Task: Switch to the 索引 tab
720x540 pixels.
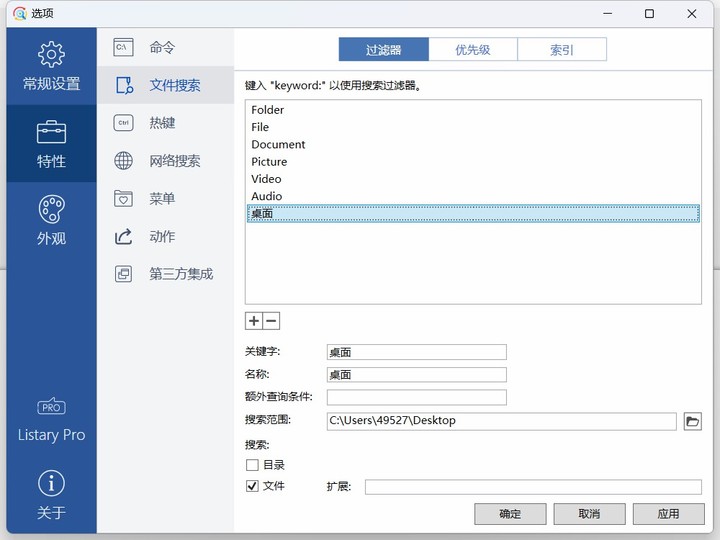Action: [561, 50]
